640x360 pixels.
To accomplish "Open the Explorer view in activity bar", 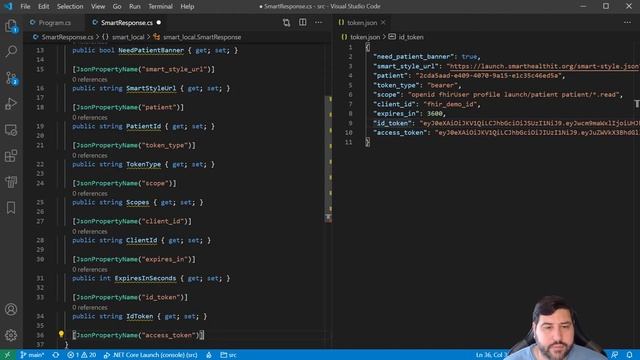I will (x=11, y=26).
